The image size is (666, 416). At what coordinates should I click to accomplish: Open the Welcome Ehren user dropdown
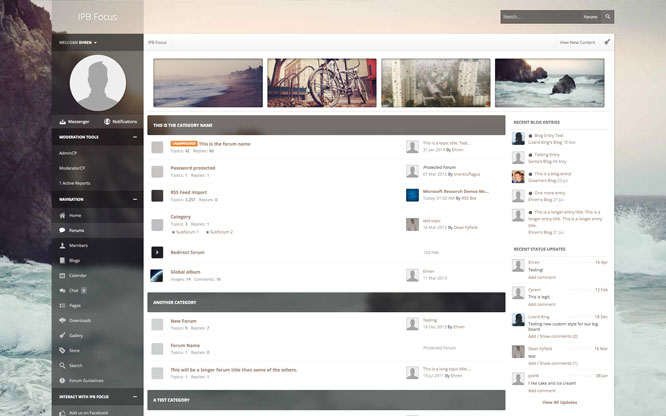click(x=78, y=42)
